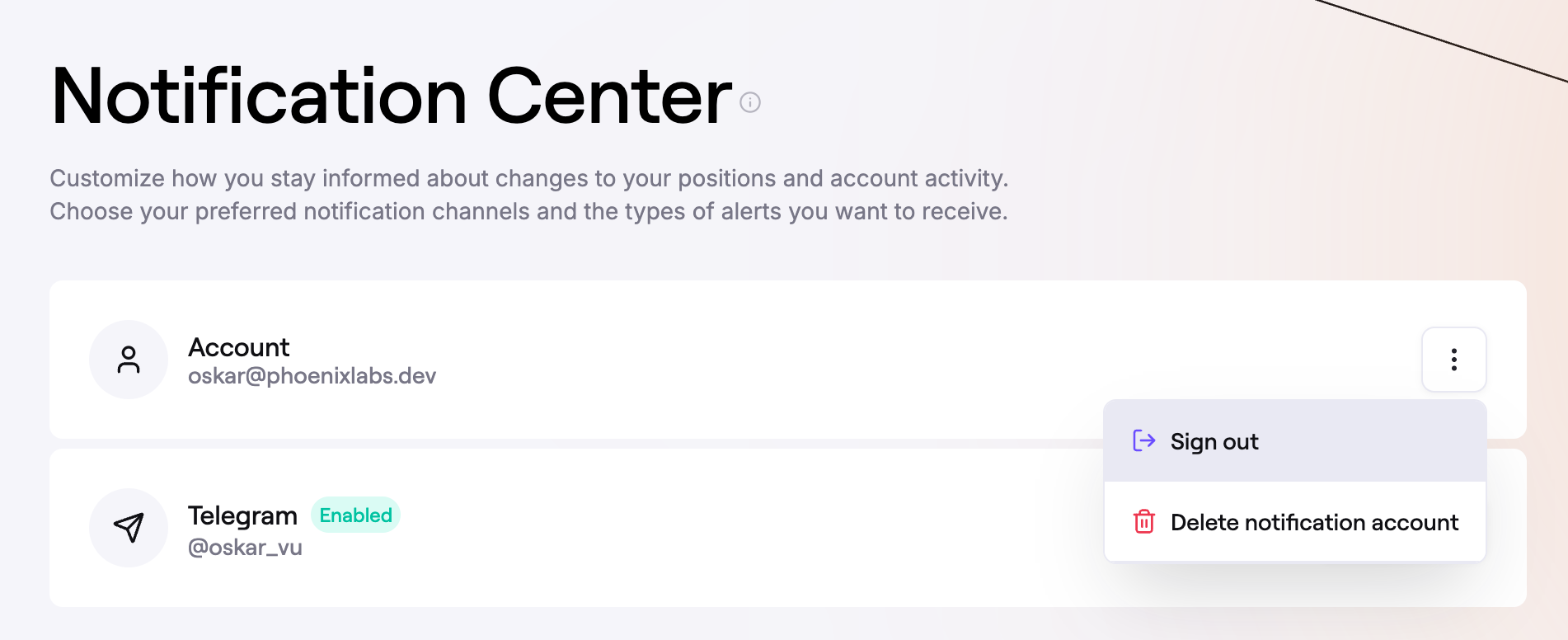Select Delete notification account menu entry

tap(1314, 522)
